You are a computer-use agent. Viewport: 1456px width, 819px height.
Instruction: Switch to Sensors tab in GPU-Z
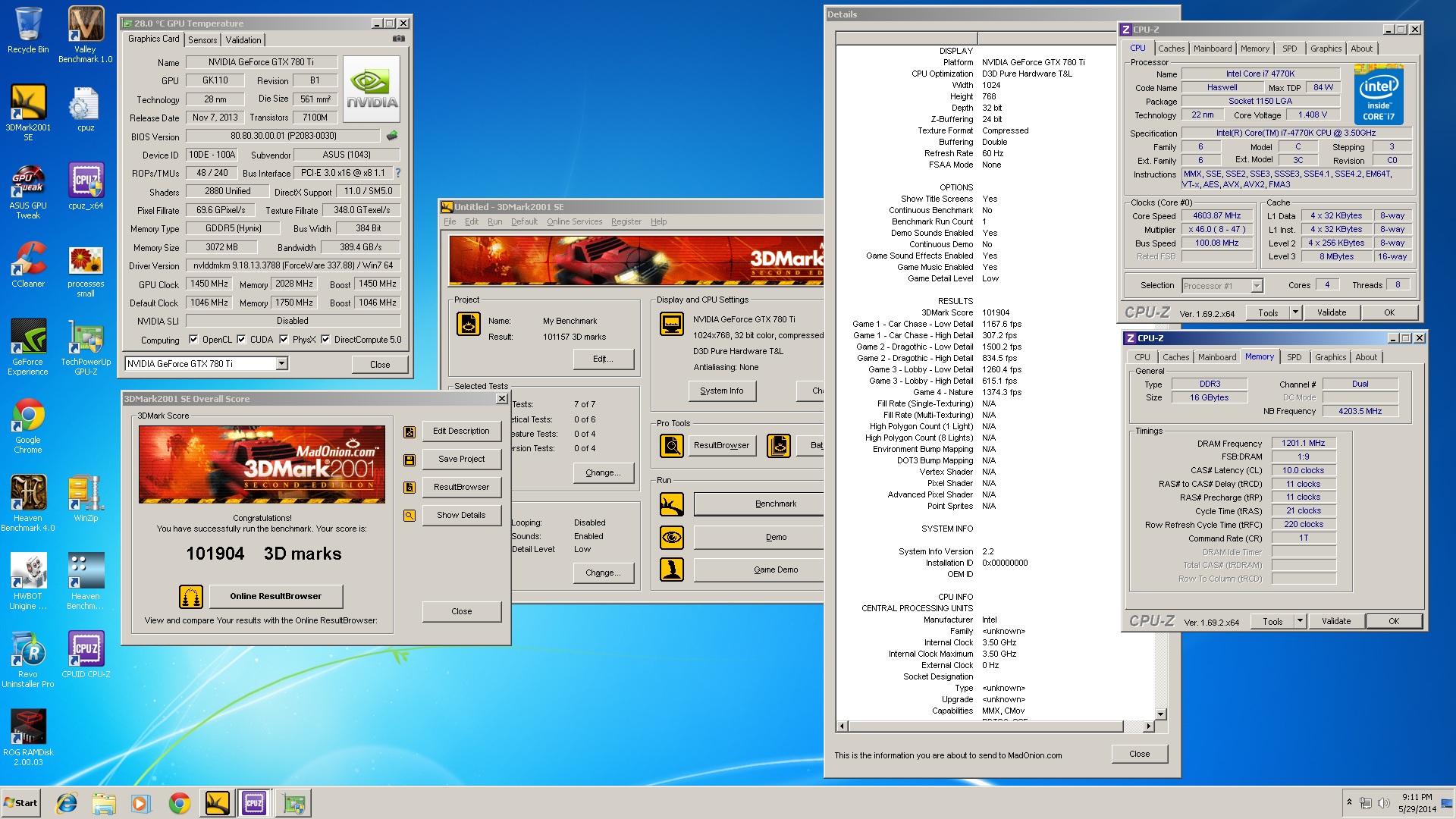(x=202, y=40)
